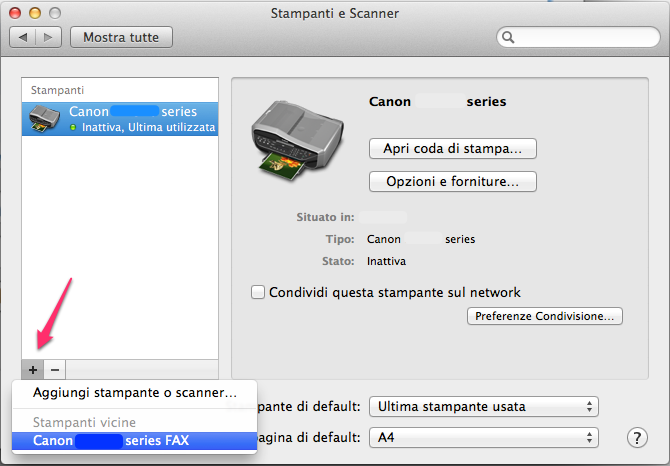Open help with the question mark button
Image resolution: width=670 pixels, height=466 pixels.
tap(637, 437)
